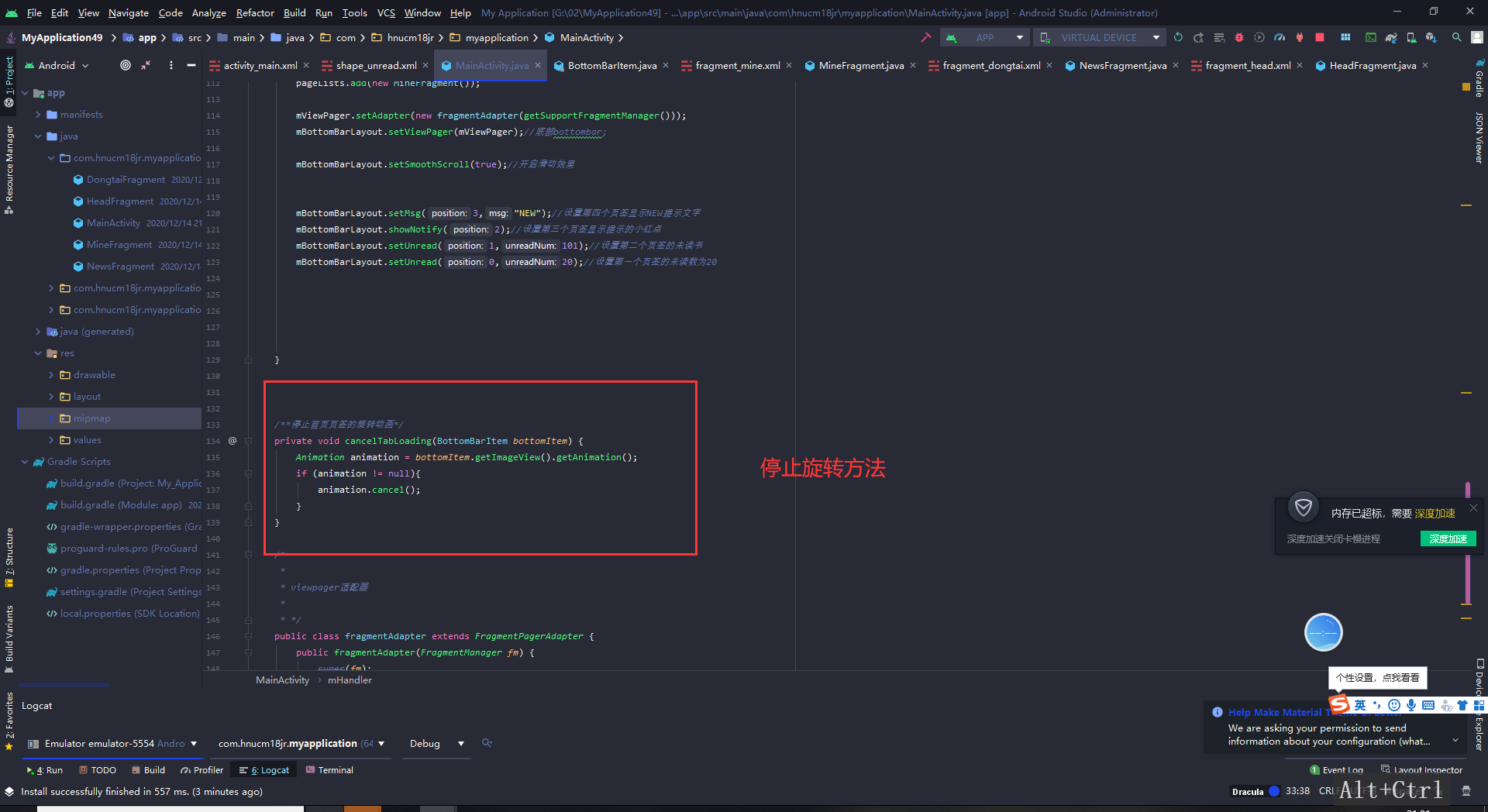Switch to the fragment_dongtai.xml tab

click(991, 65)
